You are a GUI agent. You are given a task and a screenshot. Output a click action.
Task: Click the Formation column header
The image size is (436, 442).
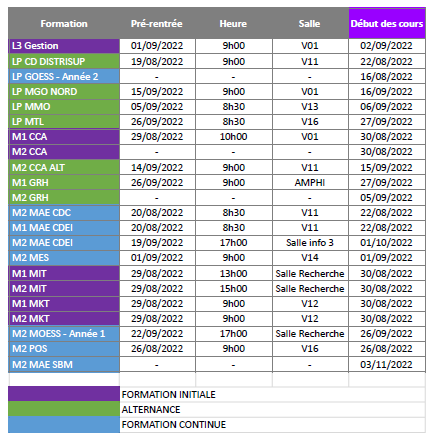64,23
